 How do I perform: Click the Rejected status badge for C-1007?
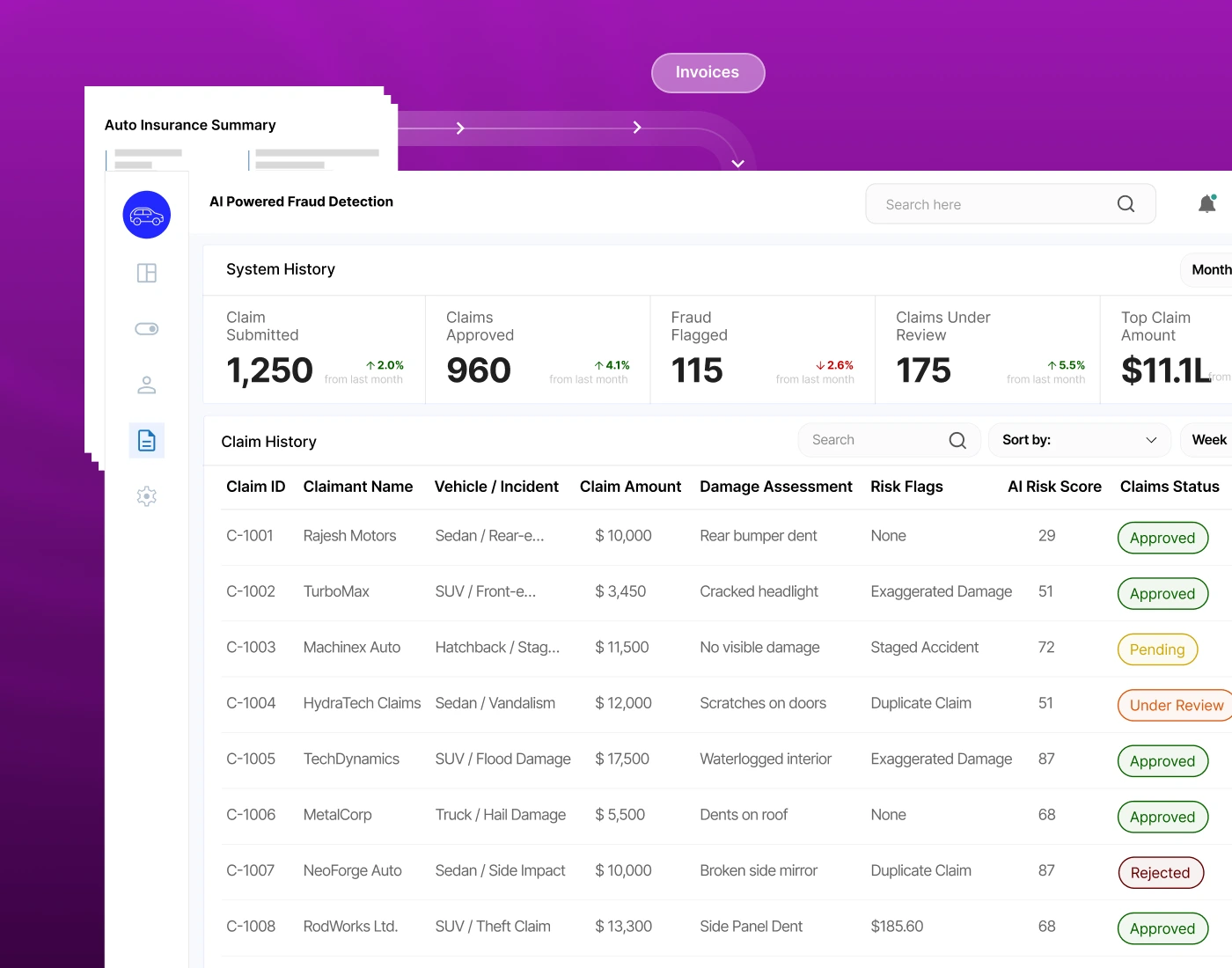pos(1160,872)
